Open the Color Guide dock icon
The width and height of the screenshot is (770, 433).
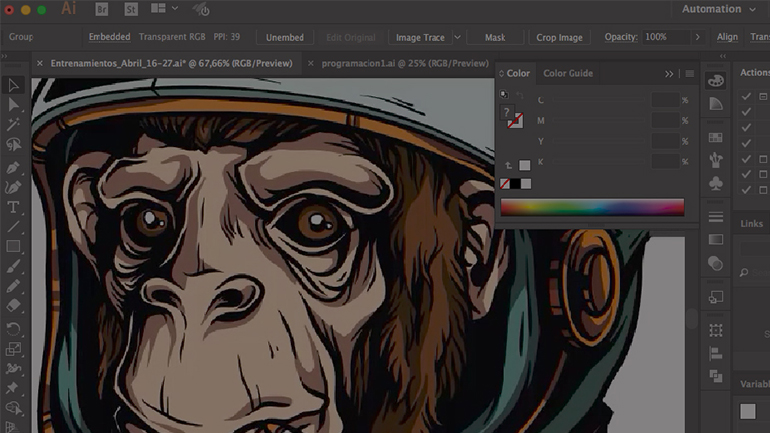pos(715,104)
